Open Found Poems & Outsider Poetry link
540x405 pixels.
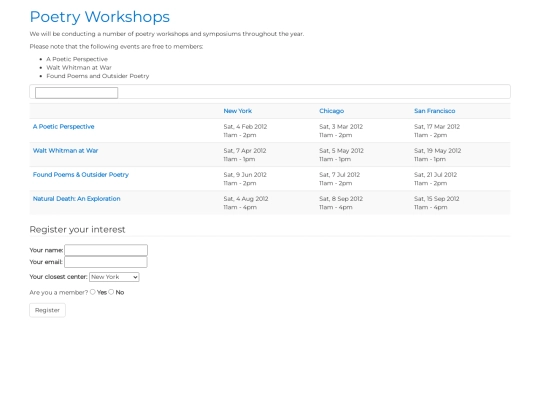click(81, 175)
